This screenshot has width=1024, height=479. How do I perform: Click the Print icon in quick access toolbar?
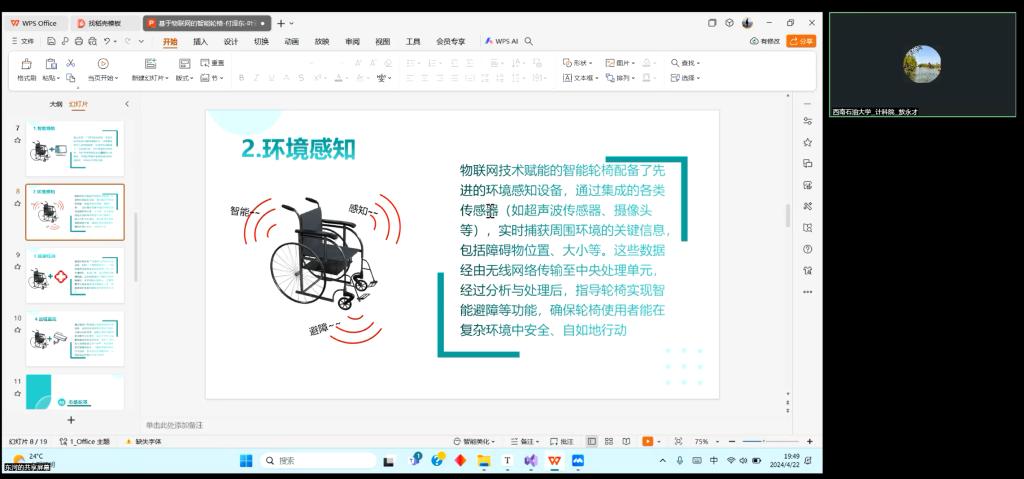tap(78, 41)
